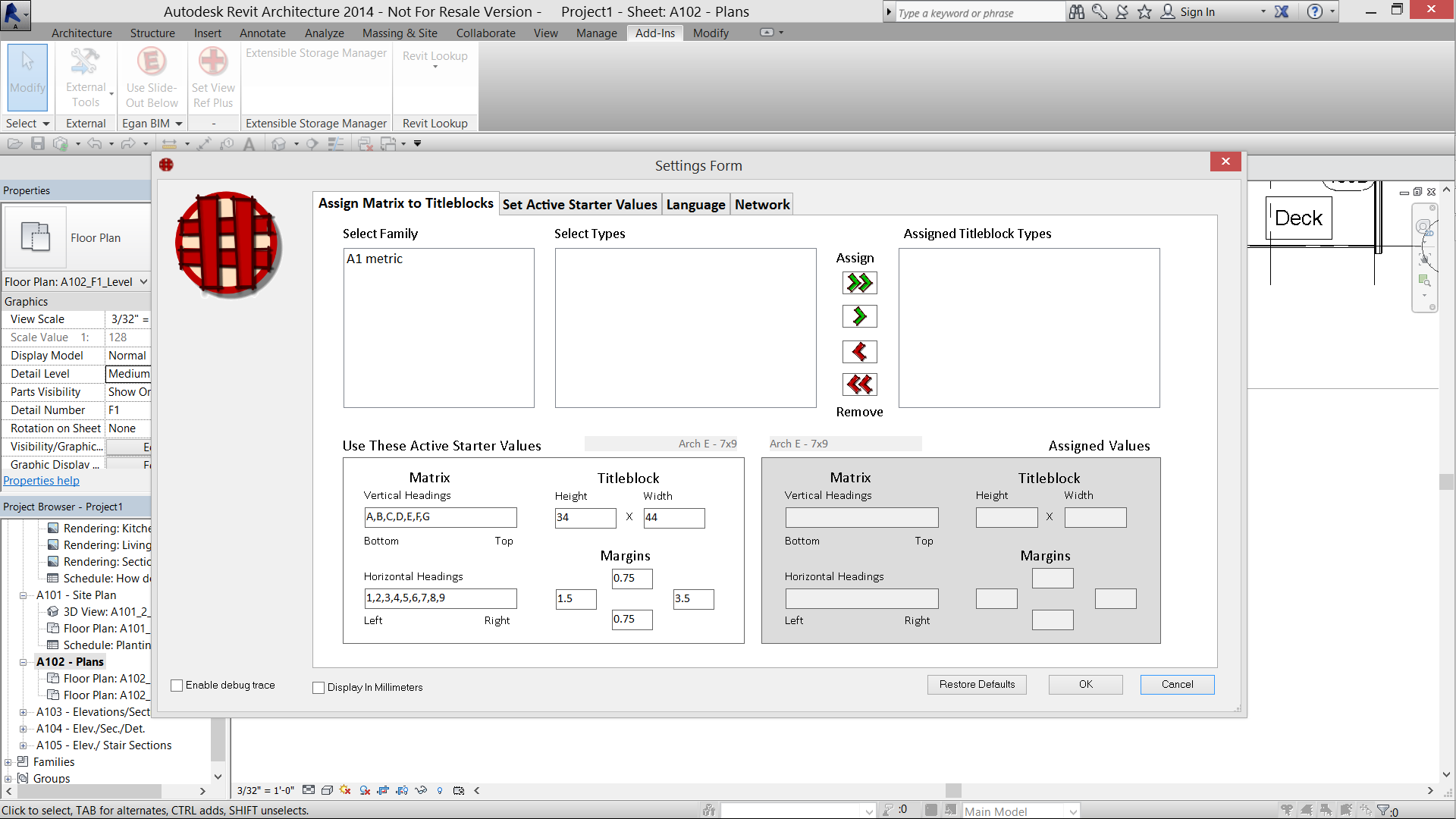Open the Egan BIM panel dropdown
This screenshot has height=819, width=1456.
pos(179,124)
